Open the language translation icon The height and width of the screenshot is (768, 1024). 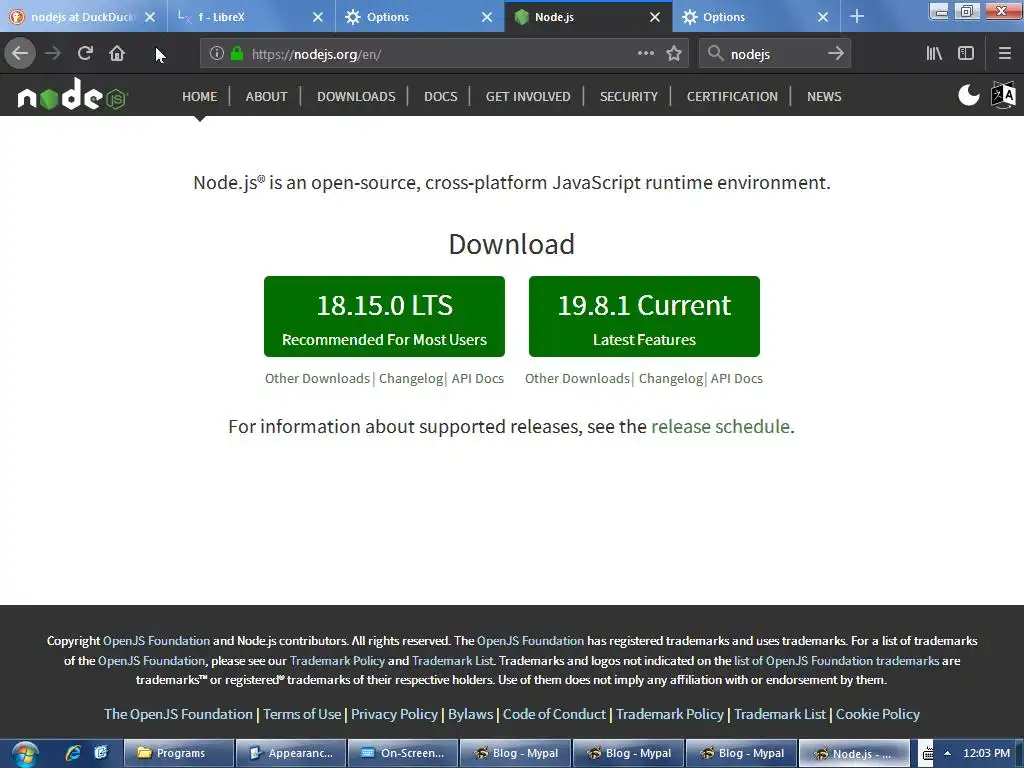[x=1003, y=95]
